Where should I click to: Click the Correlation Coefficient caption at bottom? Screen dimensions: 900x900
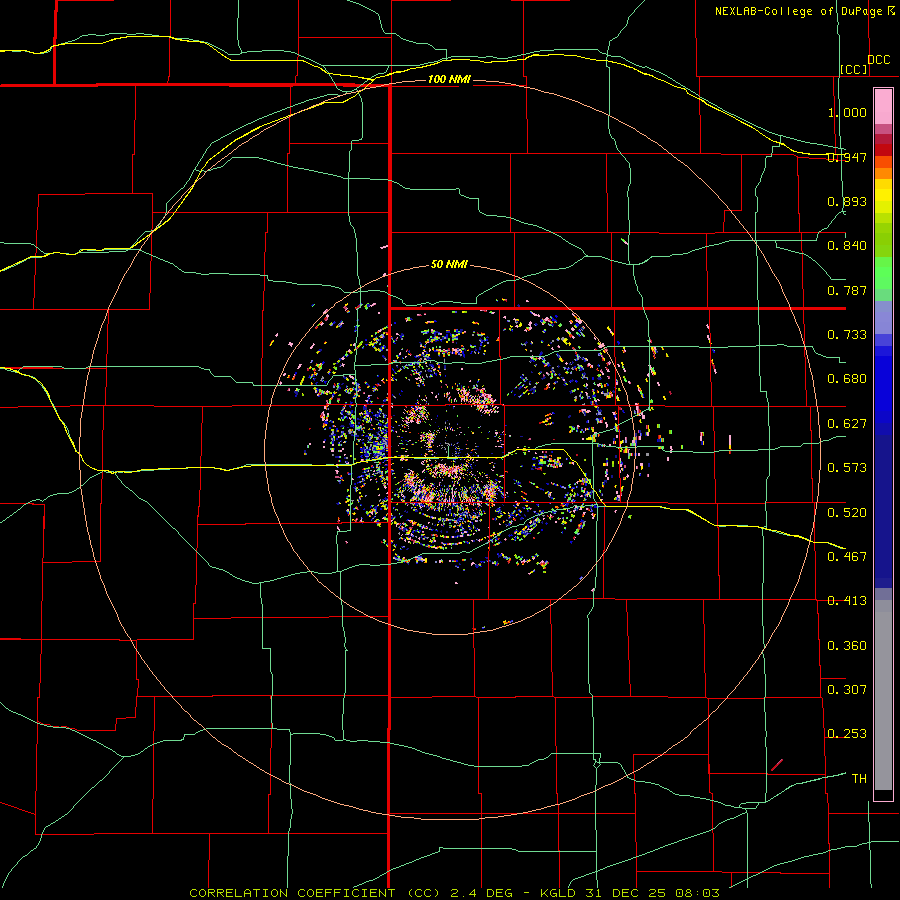pyautogui.click(x=454, y=893)
